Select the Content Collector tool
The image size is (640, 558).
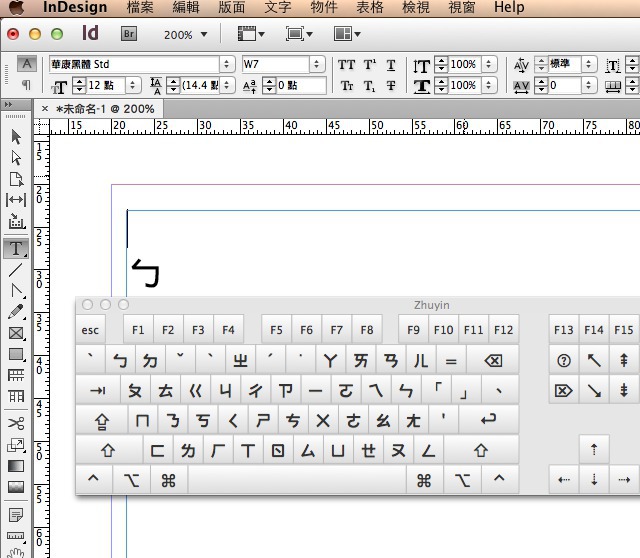point(16,221)
